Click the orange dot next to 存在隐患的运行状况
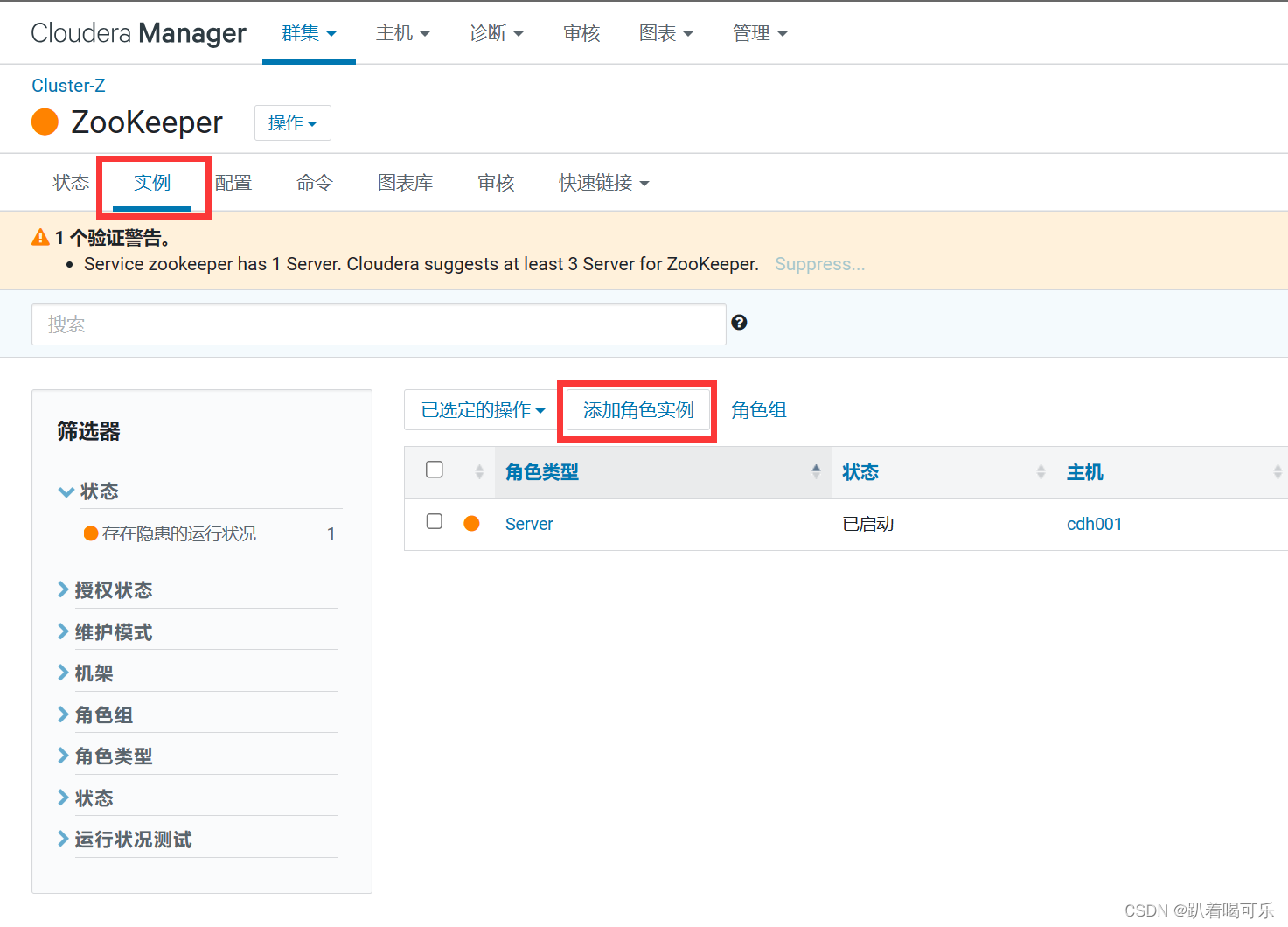 91,533
